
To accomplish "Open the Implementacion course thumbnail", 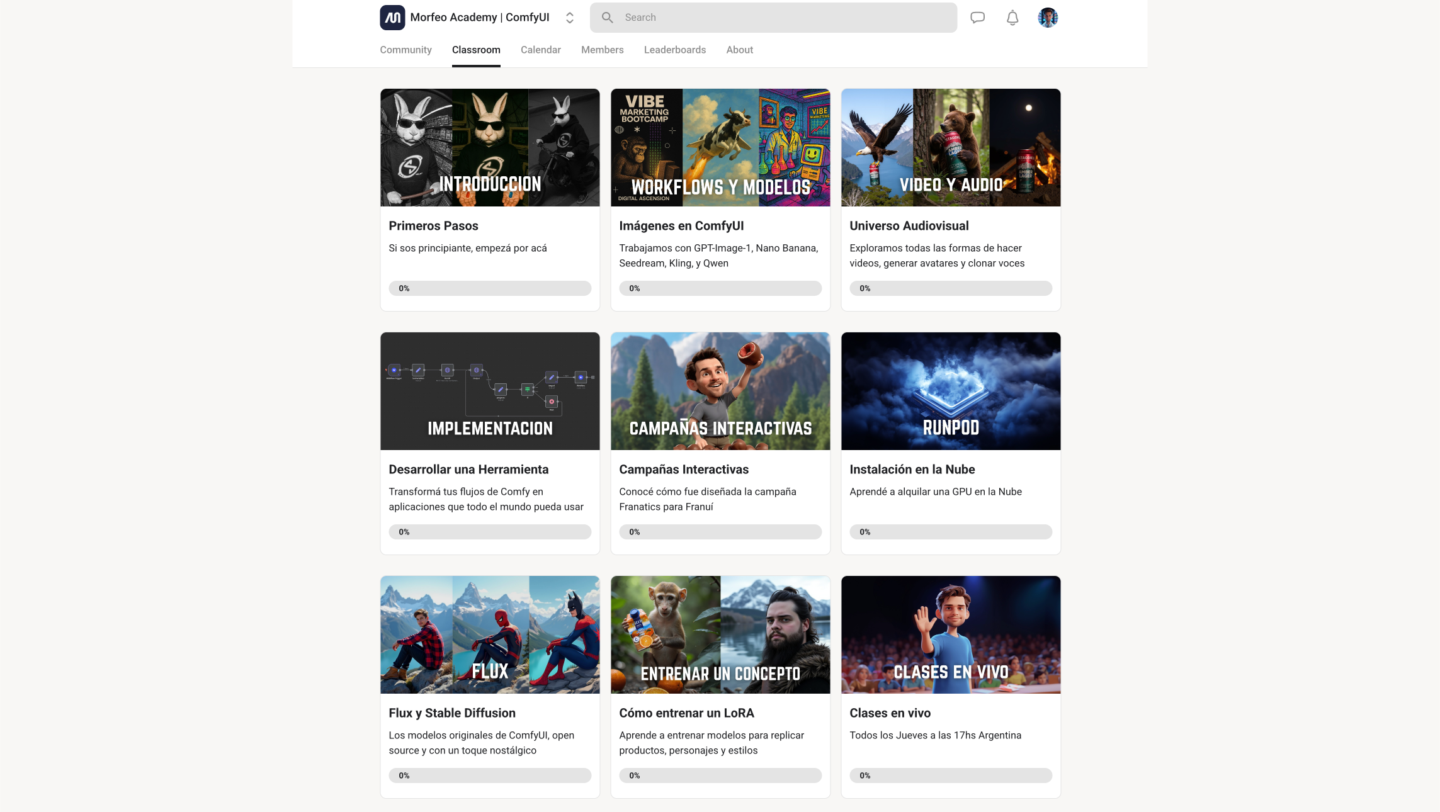I will point(490,391).
